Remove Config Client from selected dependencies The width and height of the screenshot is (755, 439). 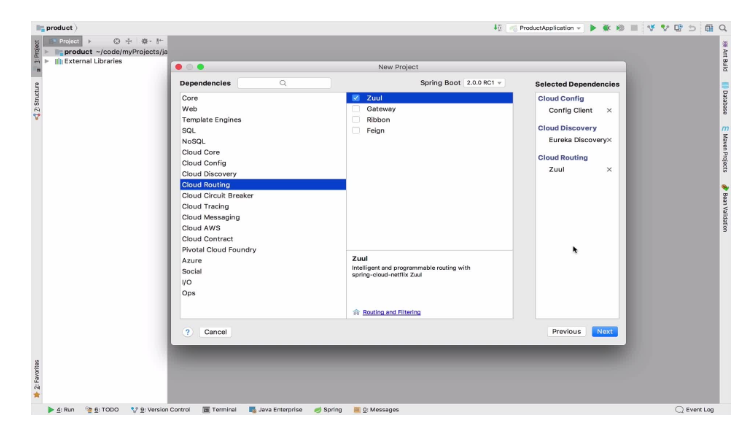609,110
